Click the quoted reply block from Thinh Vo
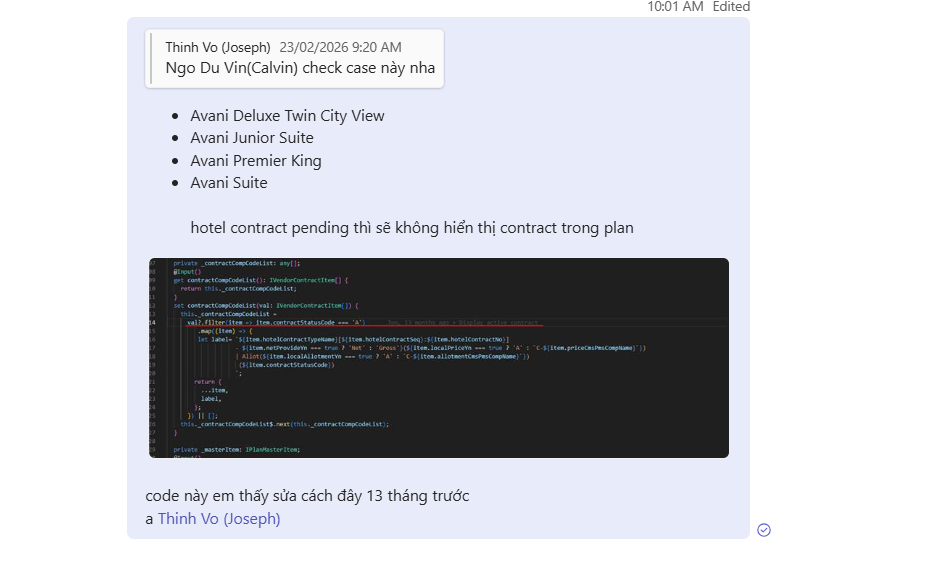Image resolution: width=945 pixels, height=561 pixels. 294,58
